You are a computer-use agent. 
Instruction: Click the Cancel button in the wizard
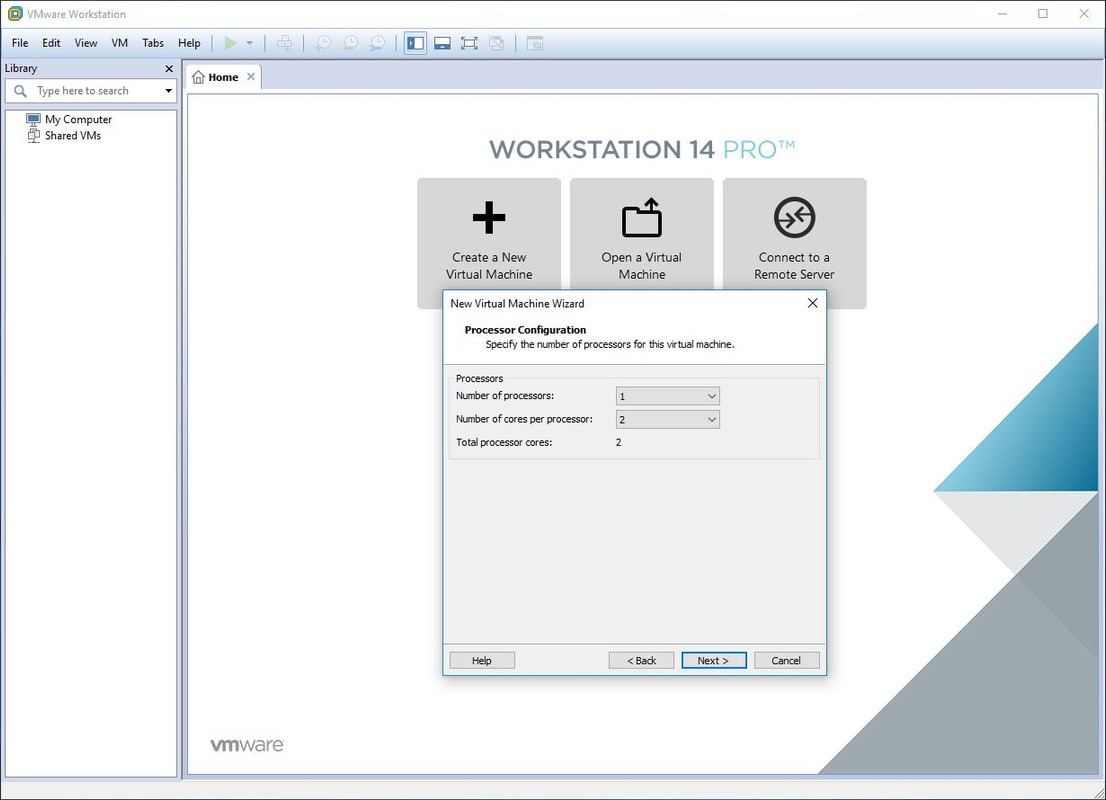point(786,660)
